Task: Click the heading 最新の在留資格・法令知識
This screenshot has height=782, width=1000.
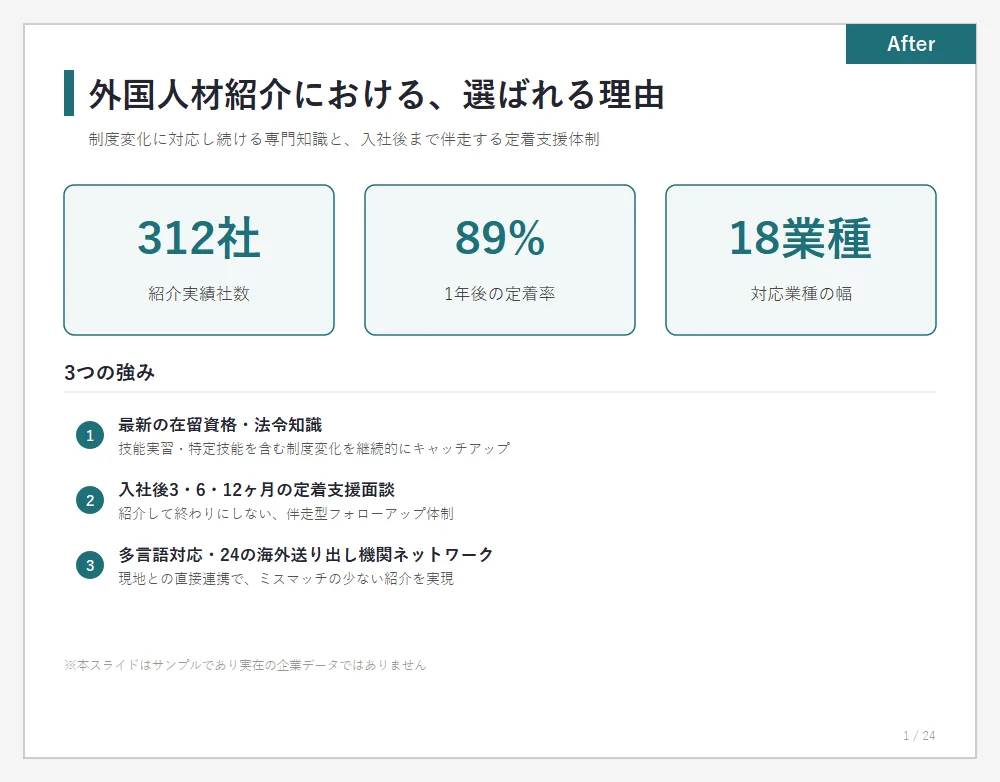Action: (220, 425)
